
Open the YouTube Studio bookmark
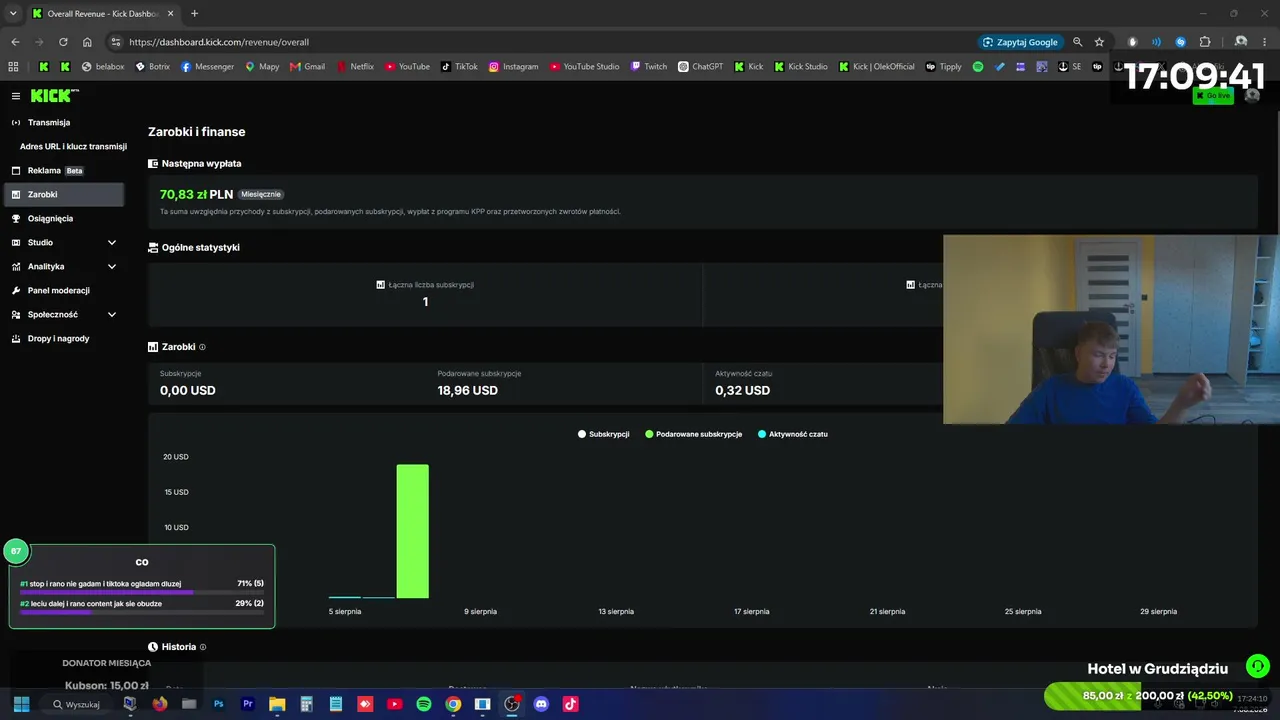tap(585, 67)
